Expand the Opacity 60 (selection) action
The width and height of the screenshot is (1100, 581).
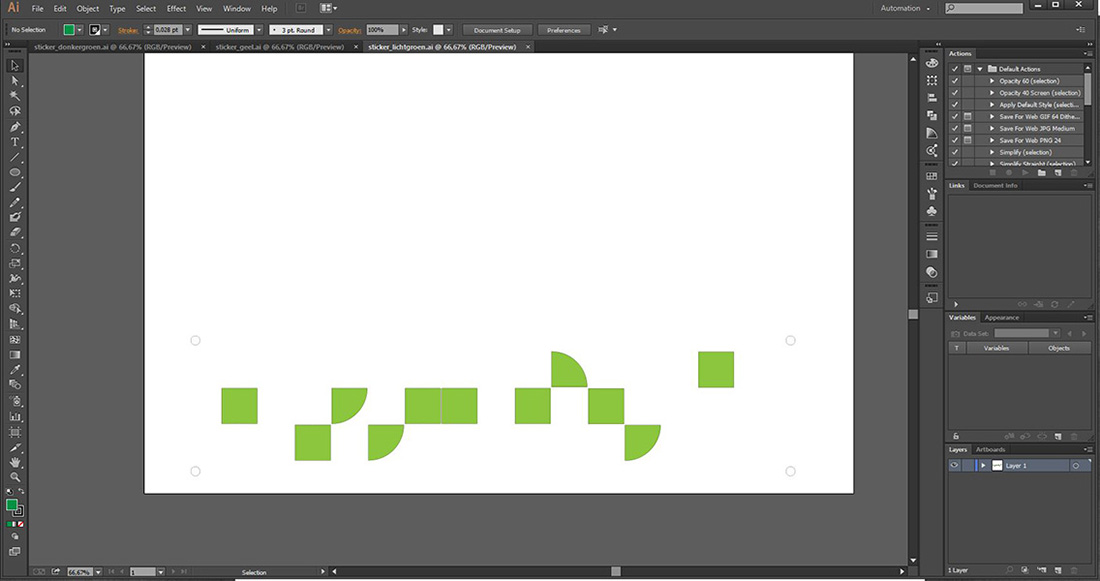point(992,81)
